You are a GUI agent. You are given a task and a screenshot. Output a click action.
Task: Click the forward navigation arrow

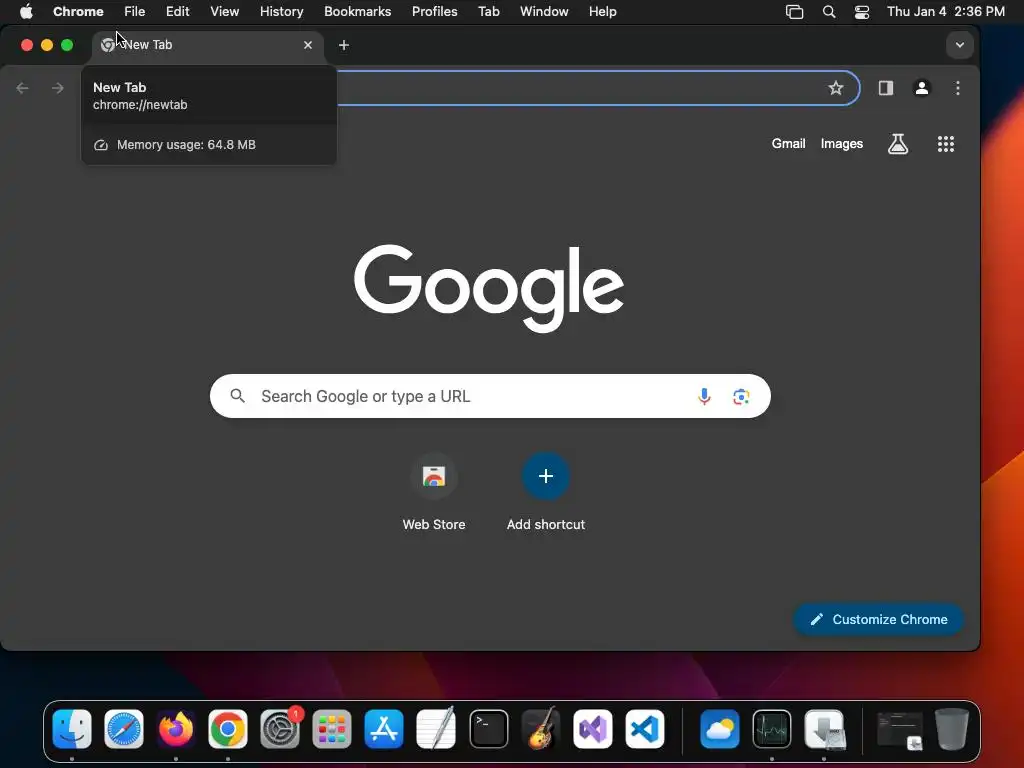coord(57,88)
